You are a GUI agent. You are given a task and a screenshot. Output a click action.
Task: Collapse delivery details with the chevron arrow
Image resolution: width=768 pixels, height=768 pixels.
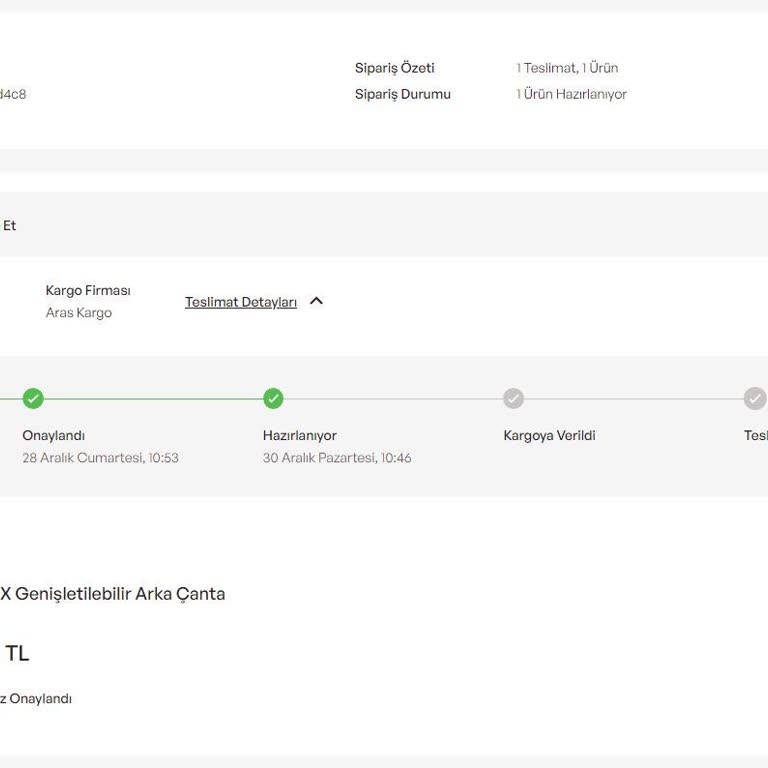pyautogui.click(x=316, y=301)
